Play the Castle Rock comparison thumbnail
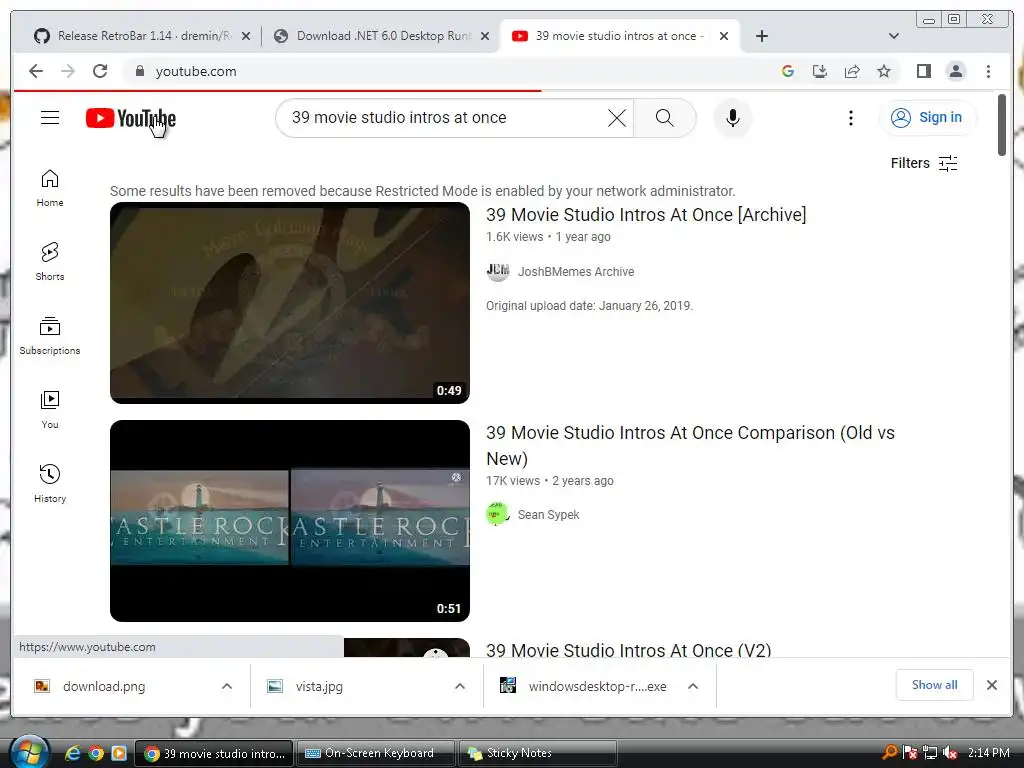This screenshot has width=1024, height=768. [290, 520]
